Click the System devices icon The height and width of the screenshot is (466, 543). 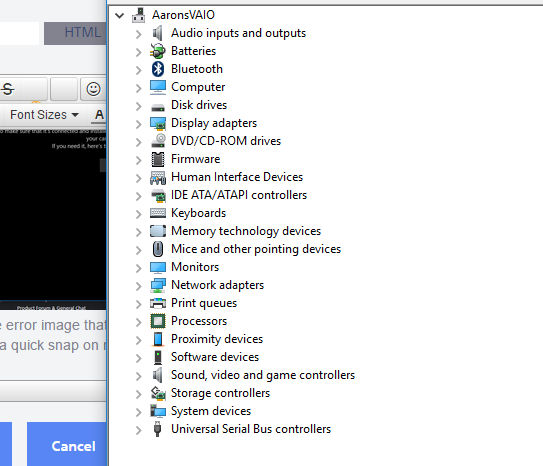[x=158, y=411]
